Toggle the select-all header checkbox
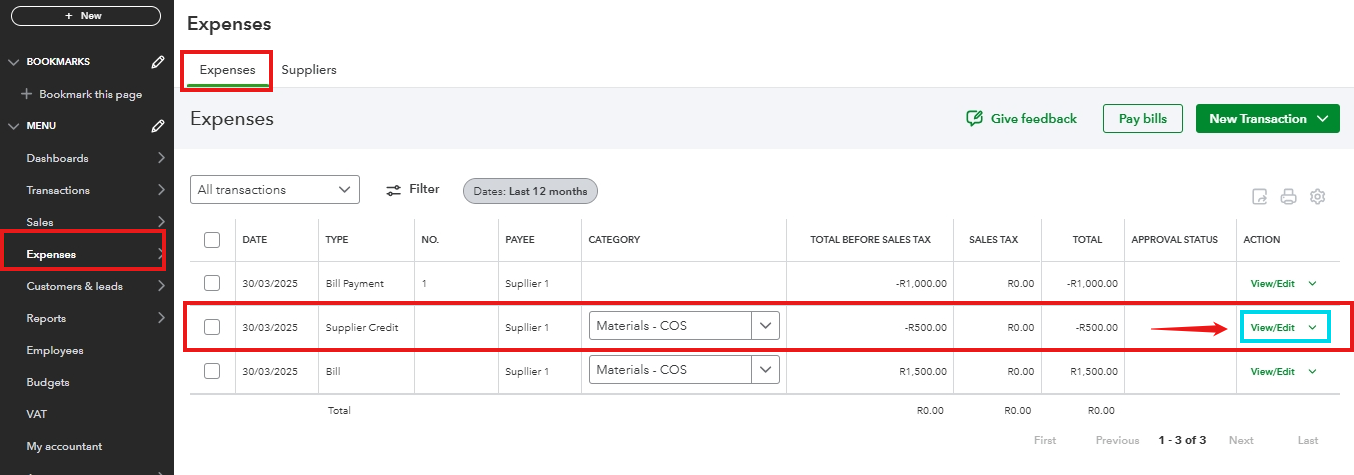The image size is (1354, 475). click(212, 240)
